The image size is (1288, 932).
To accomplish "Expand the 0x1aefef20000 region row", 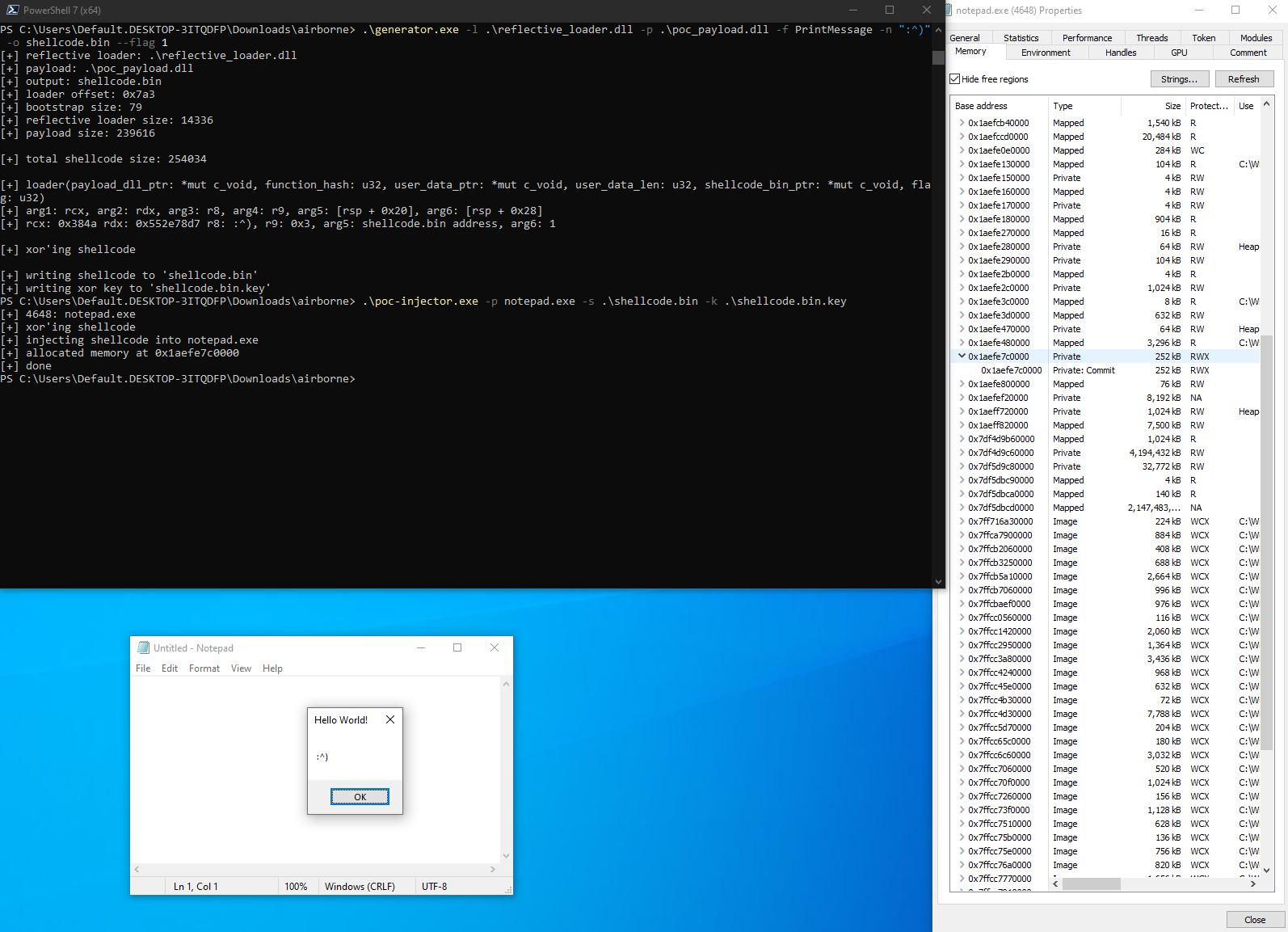I will point(962,398).
